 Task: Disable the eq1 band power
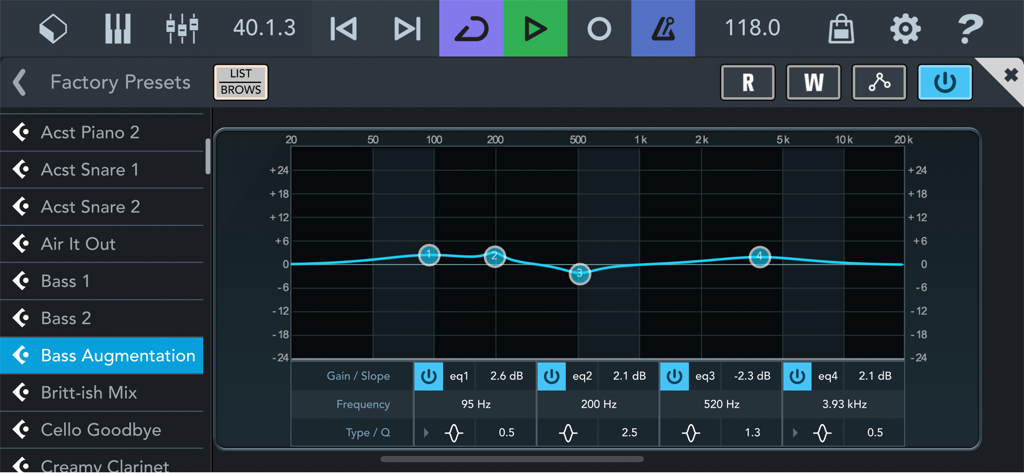click(x=428, y=376)
